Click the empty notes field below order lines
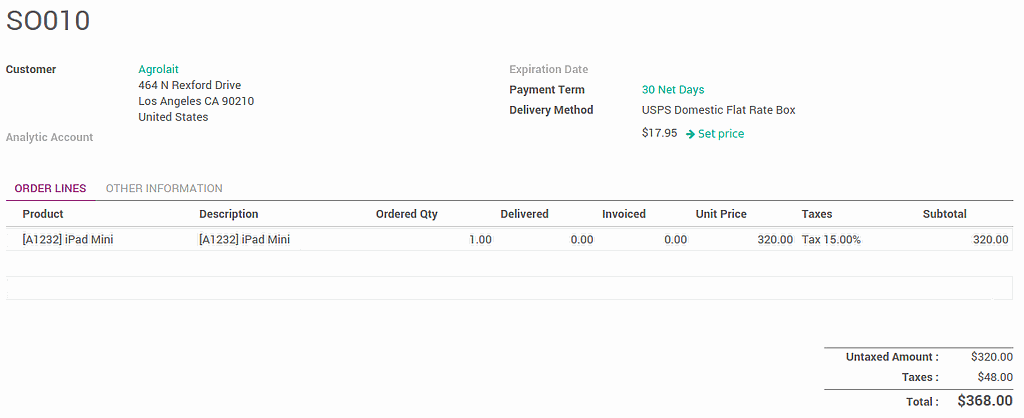The width and height of the screenshot is (1024, 418). click(x=509, y=288)
